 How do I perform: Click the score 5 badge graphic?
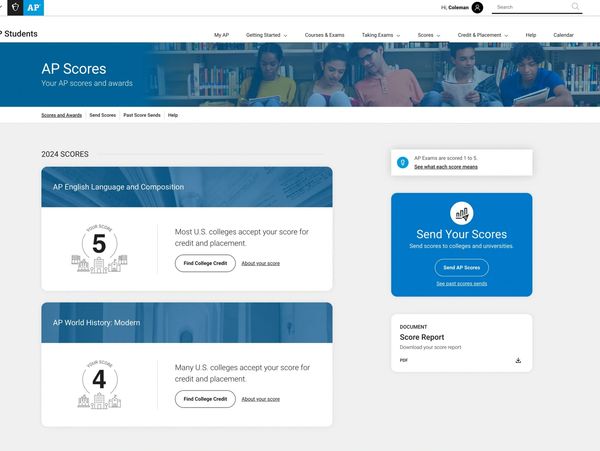pyautogui.click(x=99, y=249)
